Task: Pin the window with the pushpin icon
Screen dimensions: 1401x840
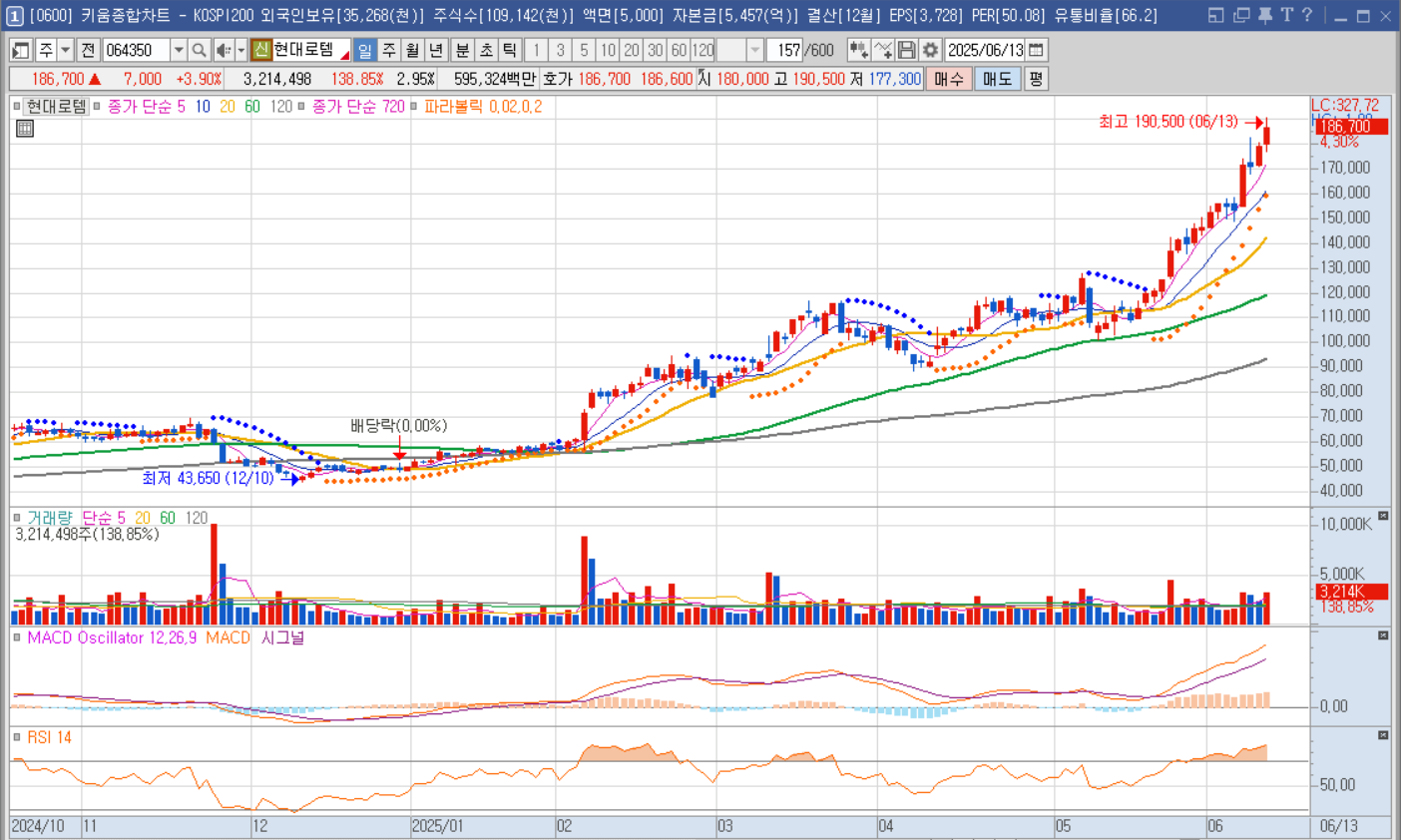Action: click(1264, 15)
